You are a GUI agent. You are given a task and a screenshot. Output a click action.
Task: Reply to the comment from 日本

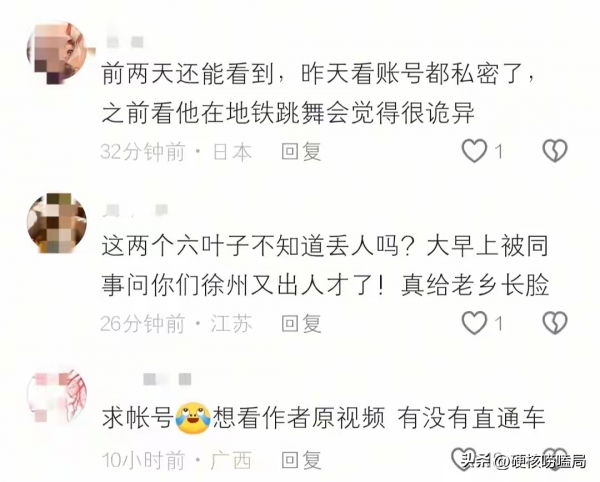pos(301,151)
